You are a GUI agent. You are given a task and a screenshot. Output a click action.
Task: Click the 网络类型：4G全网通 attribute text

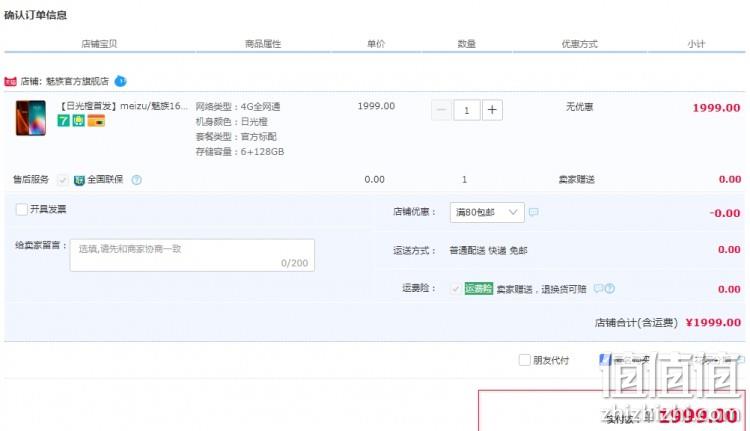238,107
